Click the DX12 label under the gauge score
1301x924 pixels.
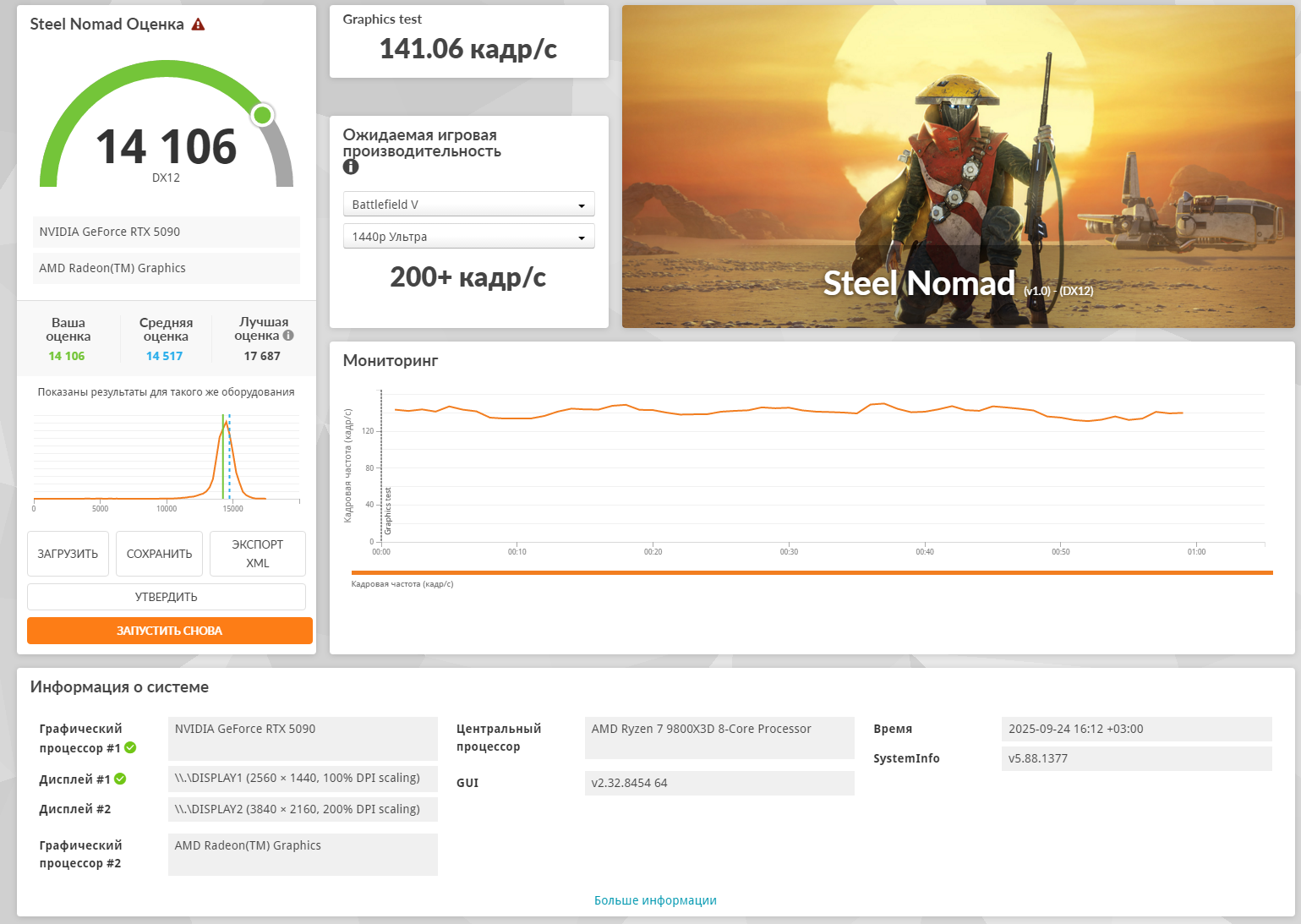167,178
